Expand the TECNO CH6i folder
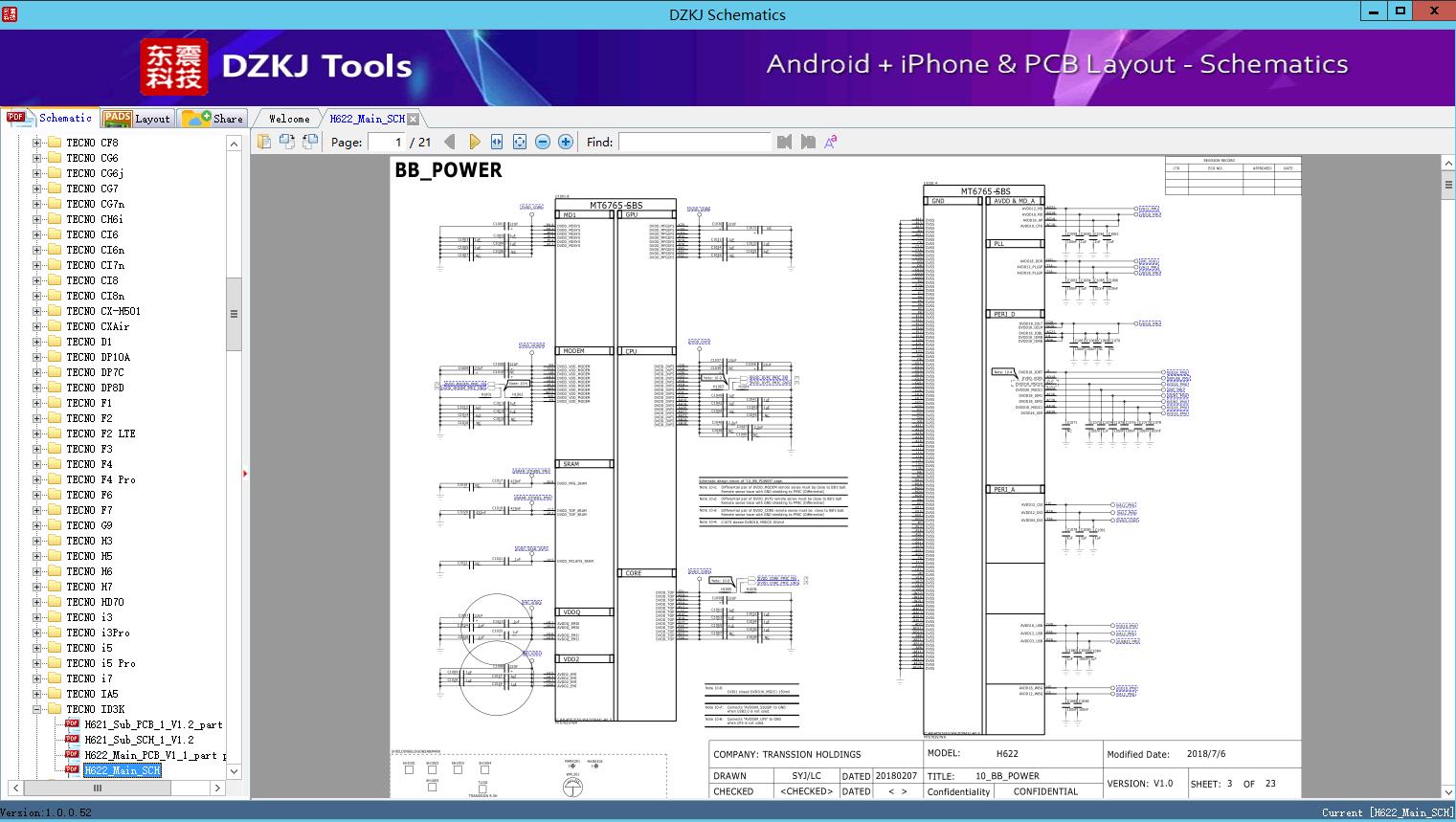Image resolution: width=1456 pixels, height=822 pixels. tap(36, 219)
